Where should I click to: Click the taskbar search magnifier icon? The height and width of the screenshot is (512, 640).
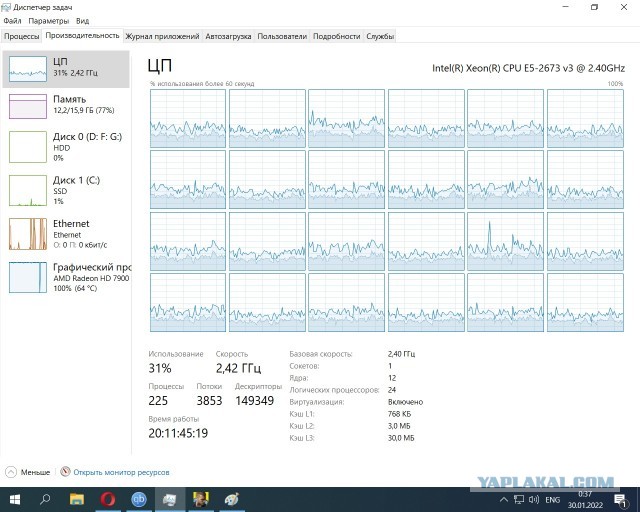click(x=45, y=498)
